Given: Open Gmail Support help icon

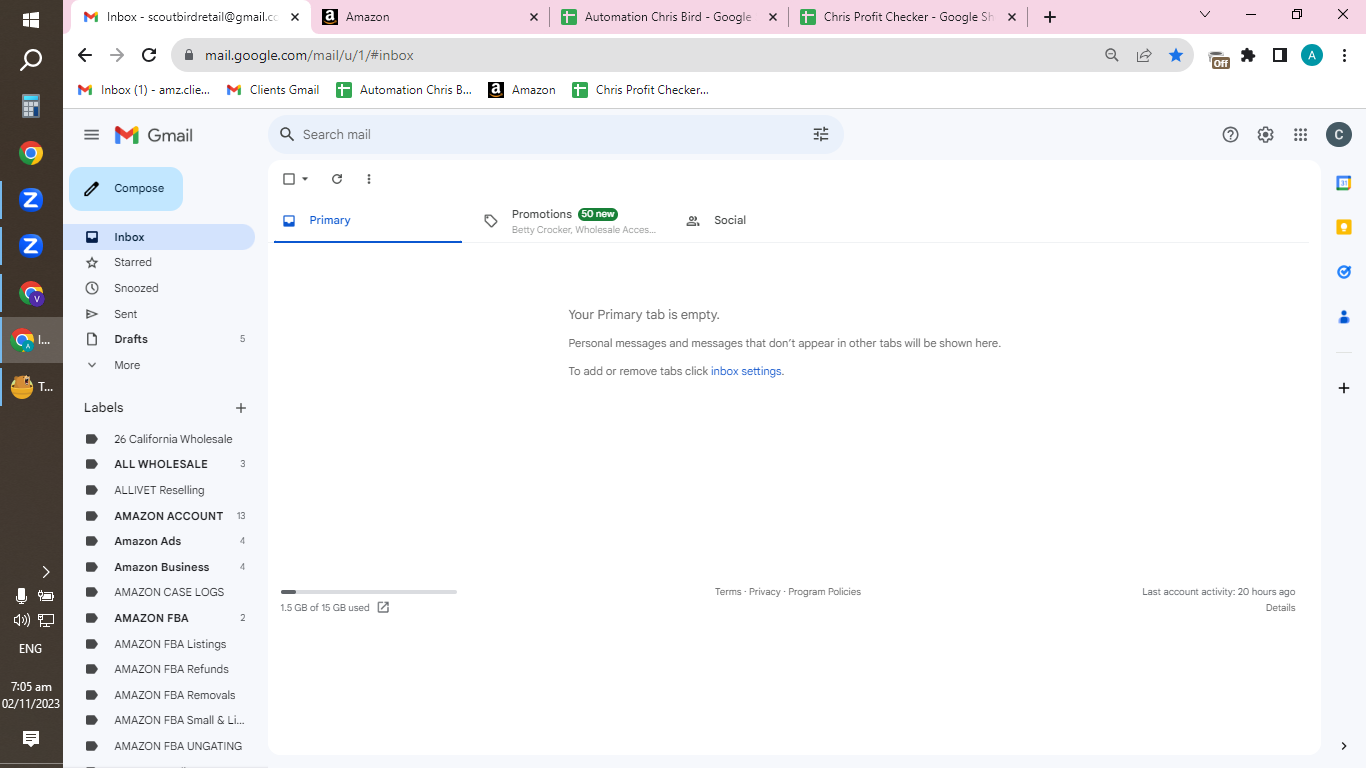Looking at the screenshot, I should point(1231,135).
